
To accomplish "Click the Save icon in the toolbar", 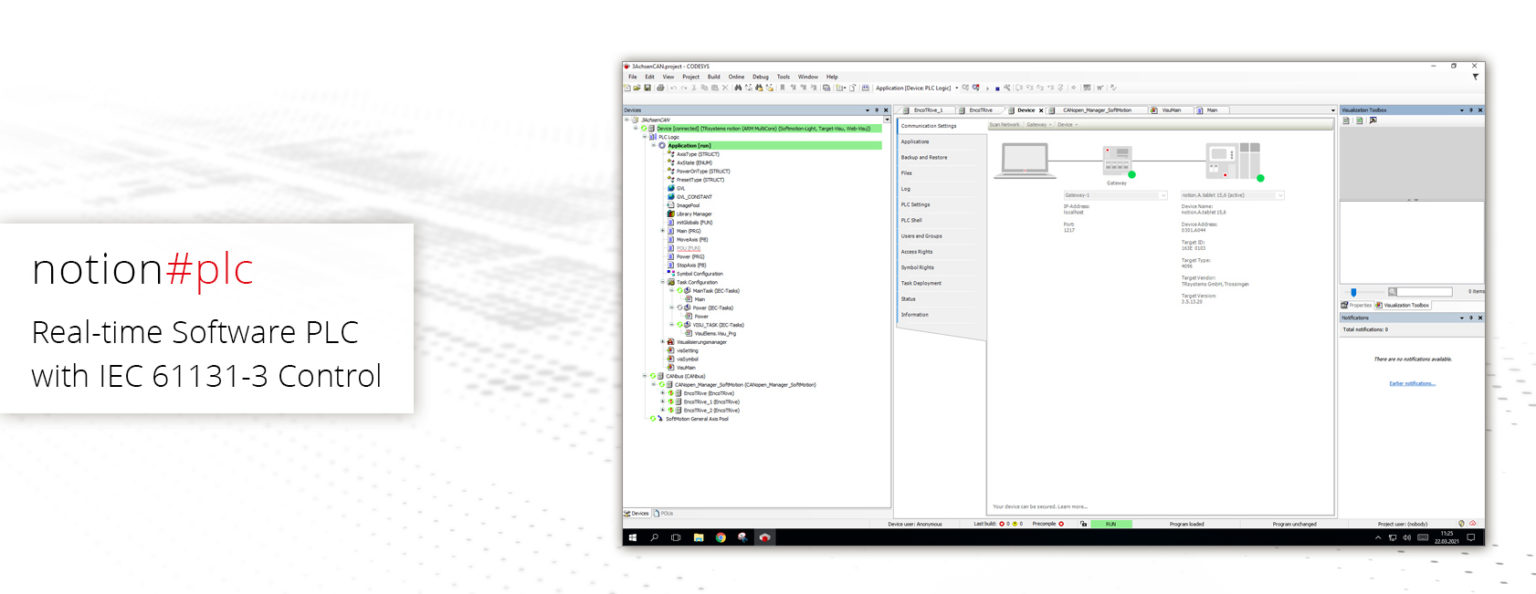I will [648, 88].
